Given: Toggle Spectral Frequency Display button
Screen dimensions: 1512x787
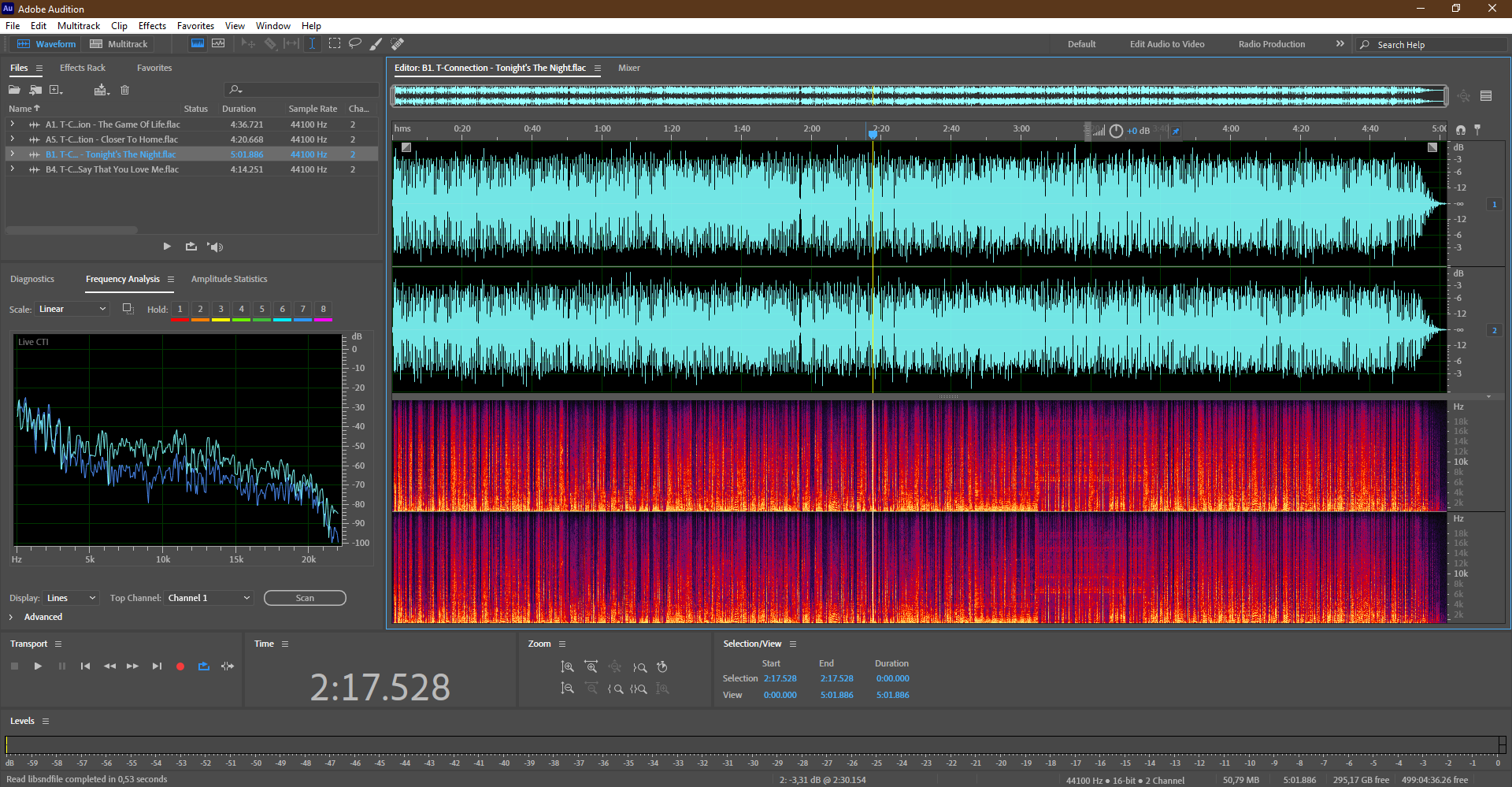Looking at the screenshot, I should coord(198,43).
